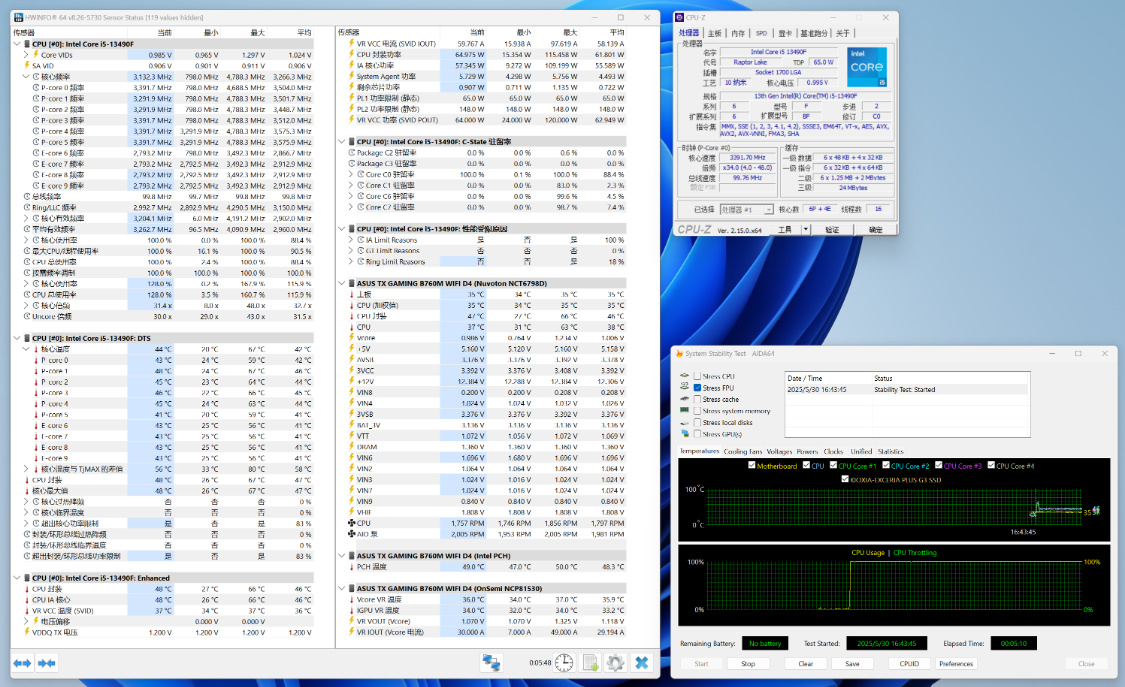Image resolution: width=1125 pixels, height=687 pixels.
Task: Open HWiNFO sensor settings gear icon
Action: pyautogui.click(x=615, y=662)
